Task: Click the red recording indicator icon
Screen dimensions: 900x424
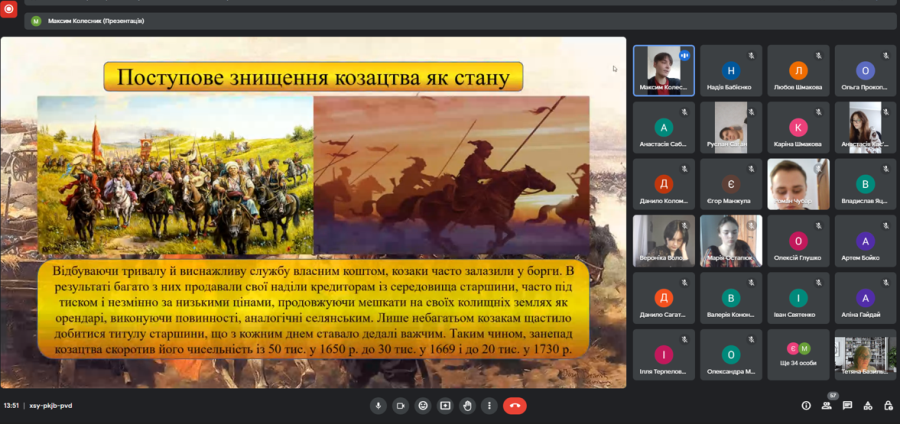Action: tap(9, 9)
